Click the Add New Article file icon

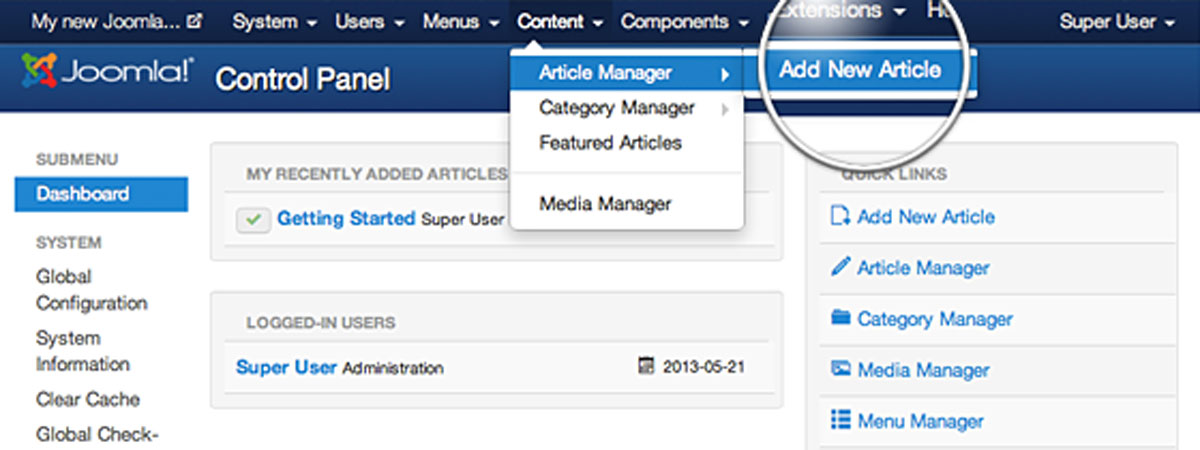coord(840,216)
